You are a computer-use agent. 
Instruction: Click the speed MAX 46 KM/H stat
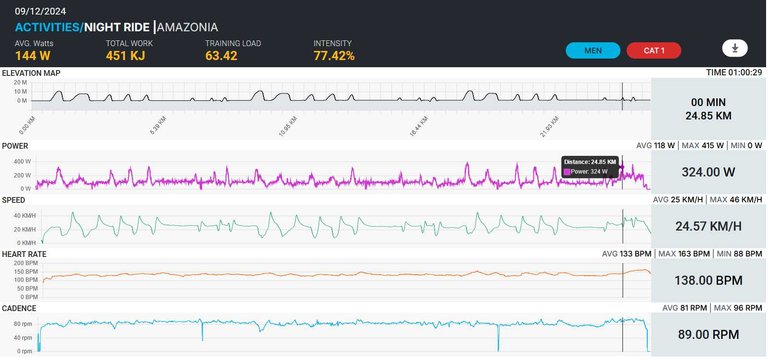736,200
